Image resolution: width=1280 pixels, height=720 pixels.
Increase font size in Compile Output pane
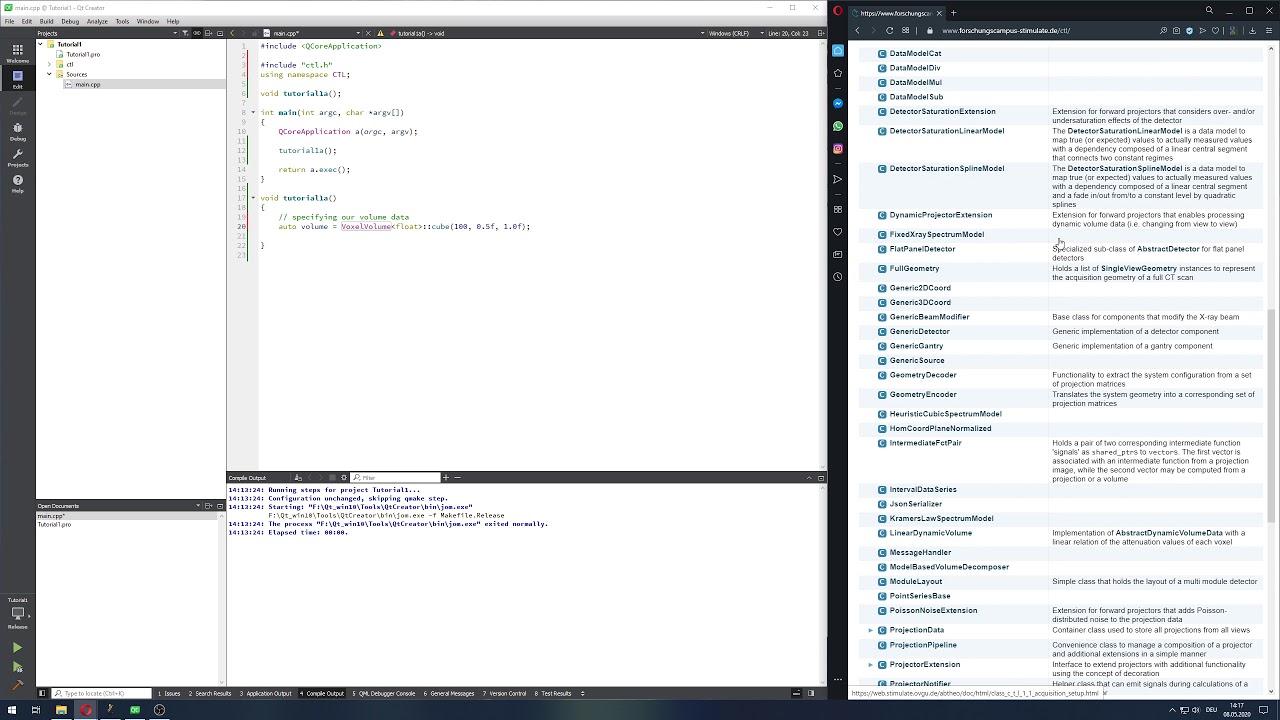point(445,478)
